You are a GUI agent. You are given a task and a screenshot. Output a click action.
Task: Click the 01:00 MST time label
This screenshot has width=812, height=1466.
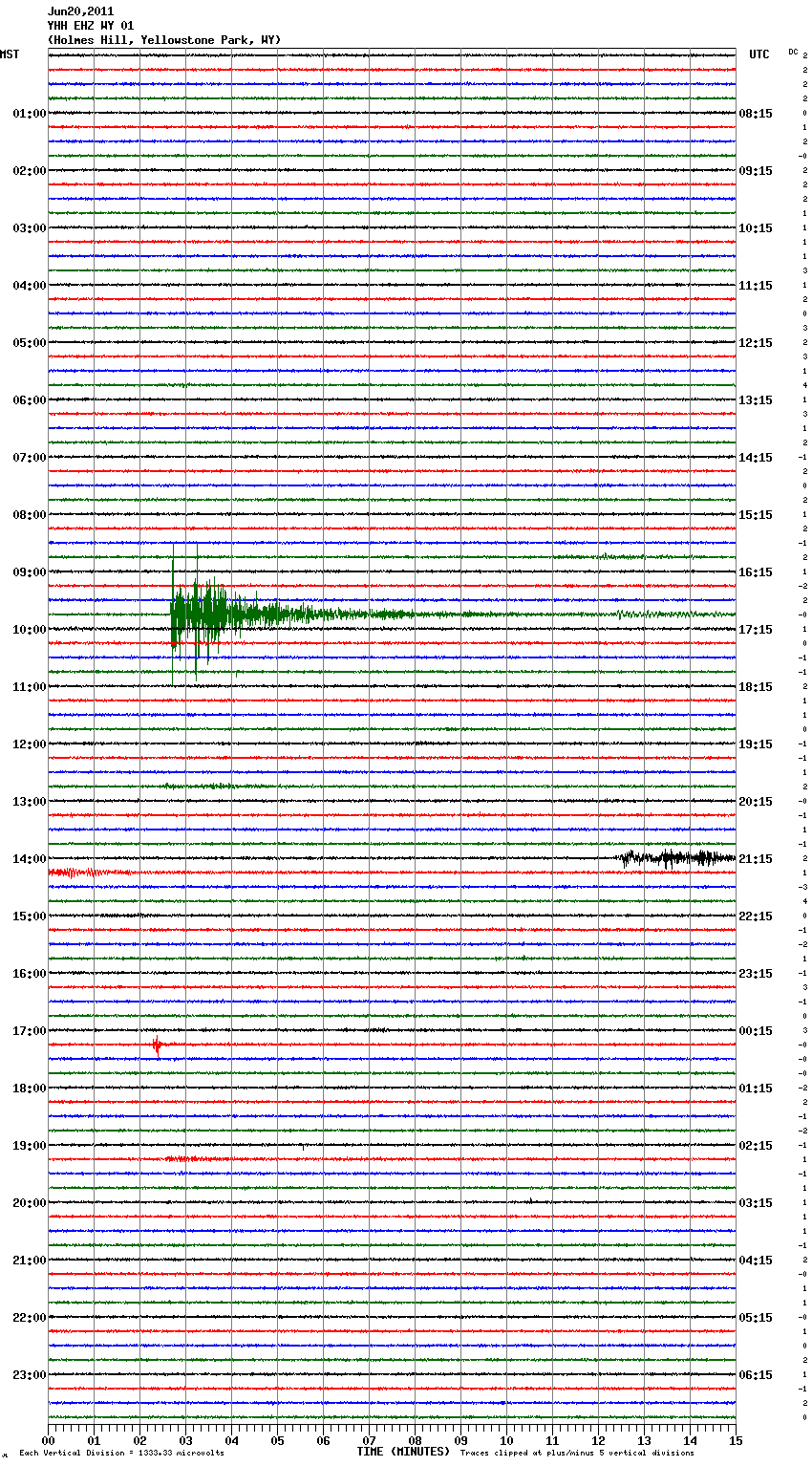click(30, 114)
